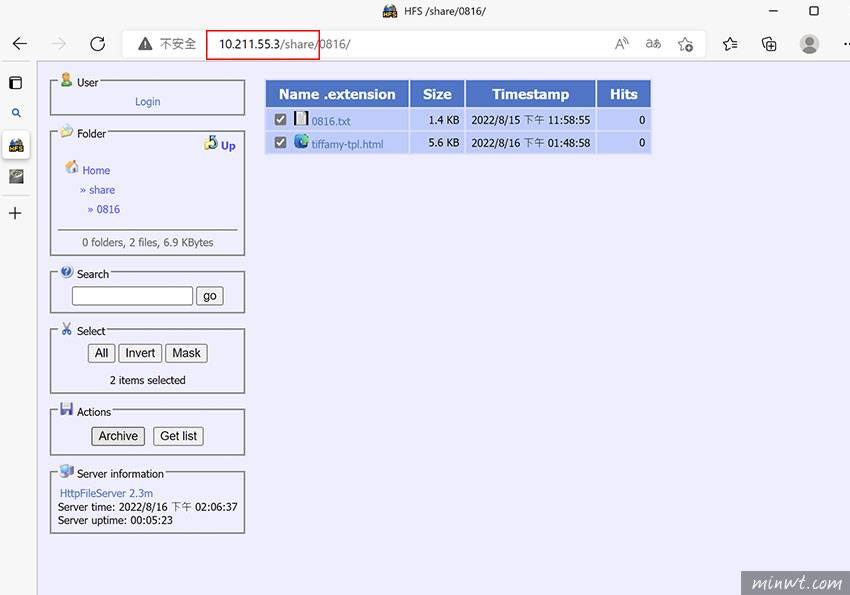
Task: Open the Read Aloud icon in address bar
Action: (622, 44)
